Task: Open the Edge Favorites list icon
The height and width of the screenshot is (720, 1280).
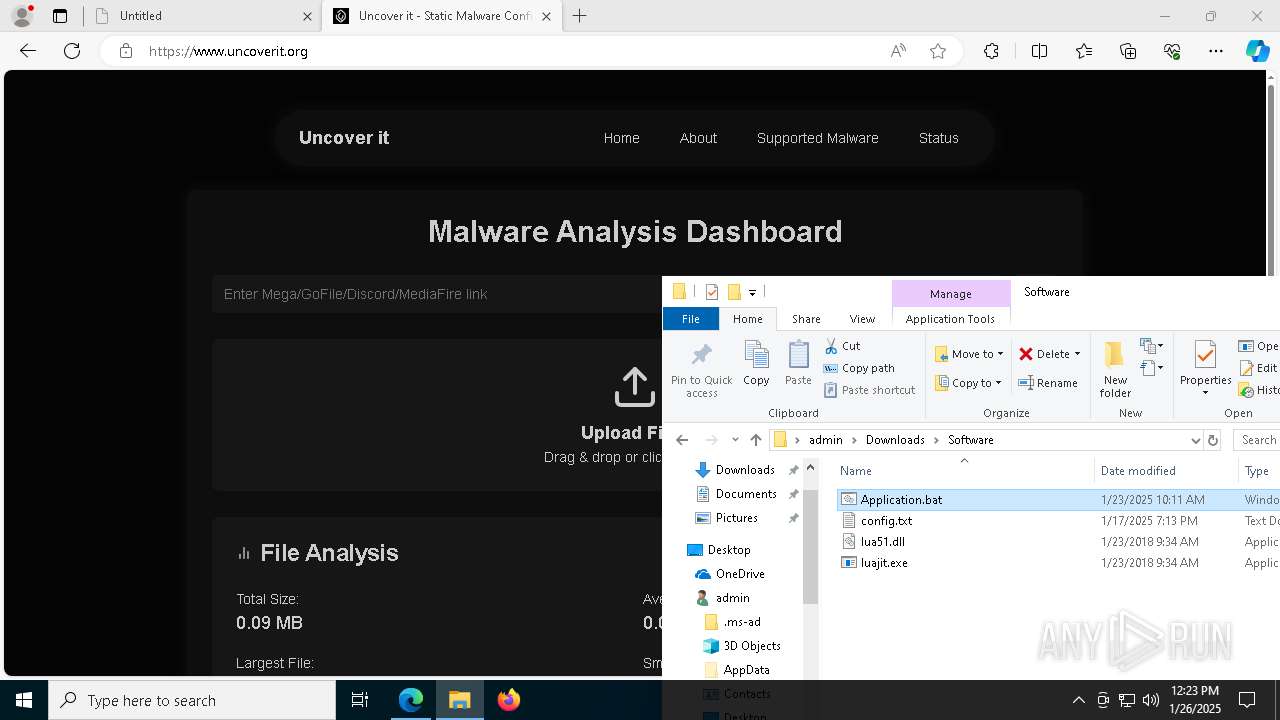Action: coord(1084,51)
